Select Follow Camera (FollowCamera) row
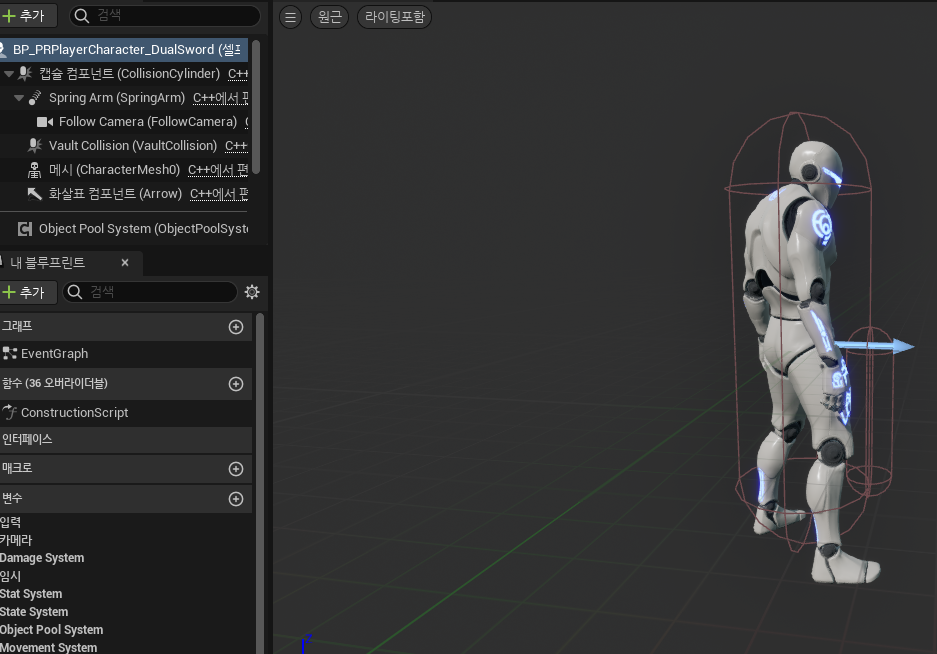Screen dimensions: 937x654 [x=124, y=122]
